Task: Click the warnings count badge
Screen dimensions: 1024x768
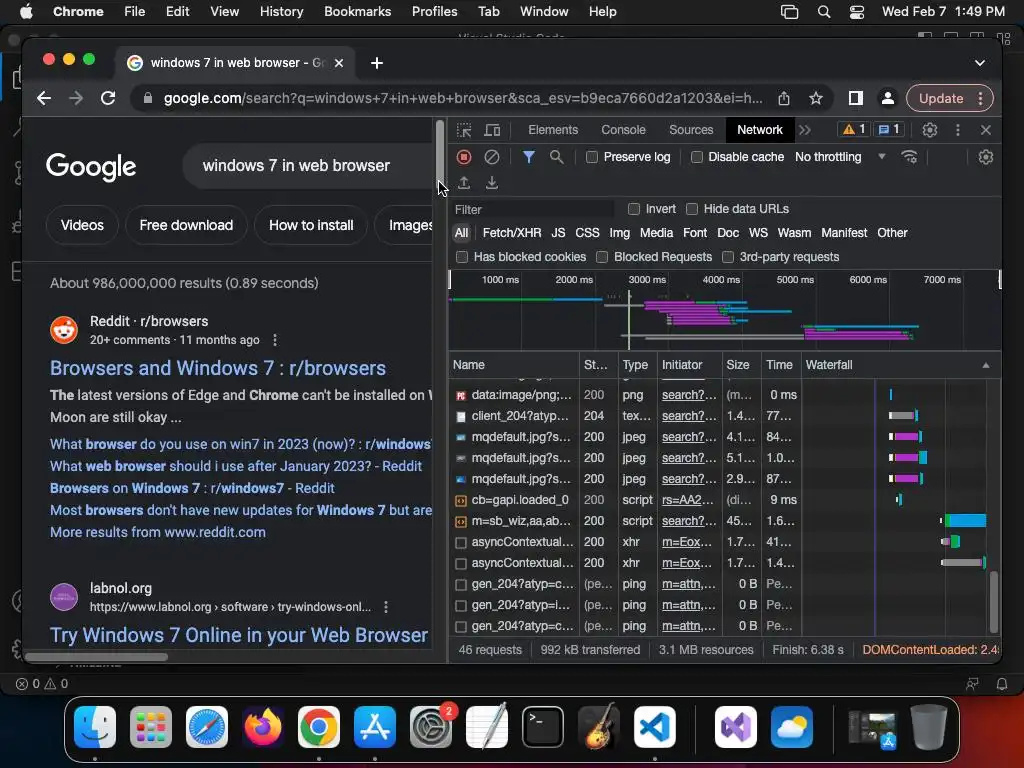Action: [854, 129]
